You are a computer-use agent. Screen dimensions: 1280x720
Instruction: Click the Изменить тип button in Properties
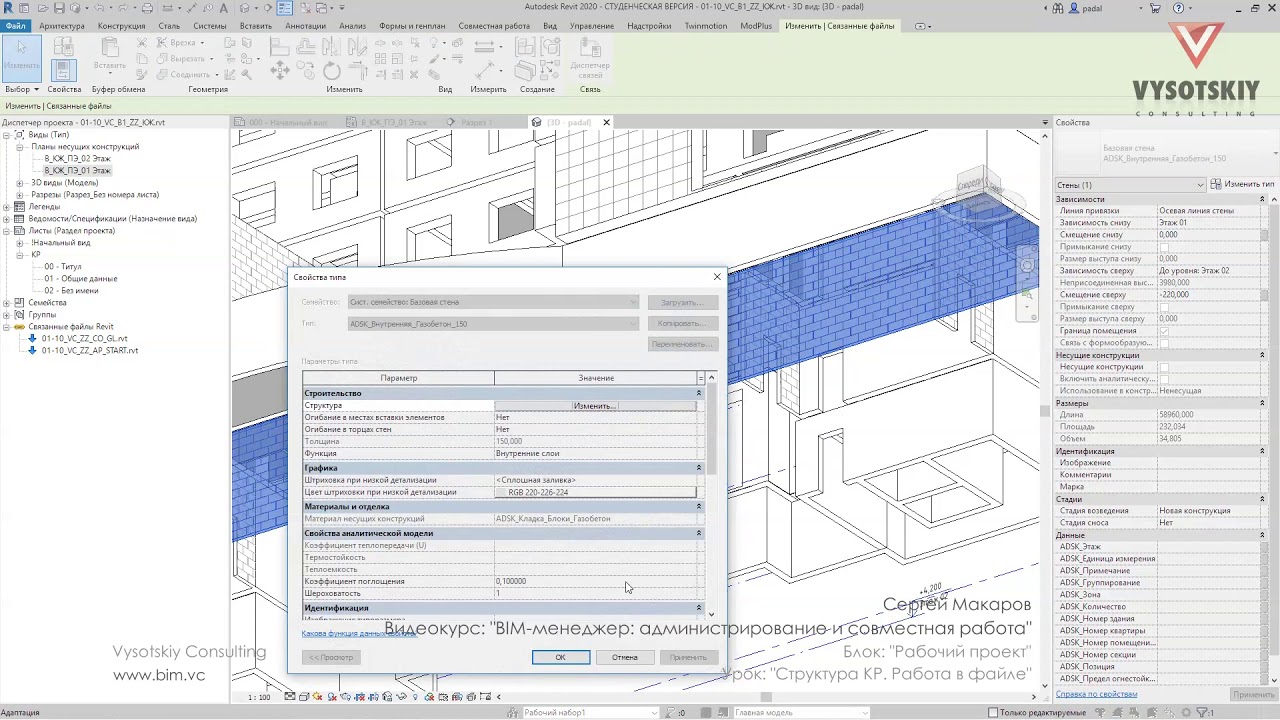click(1243, 185)
